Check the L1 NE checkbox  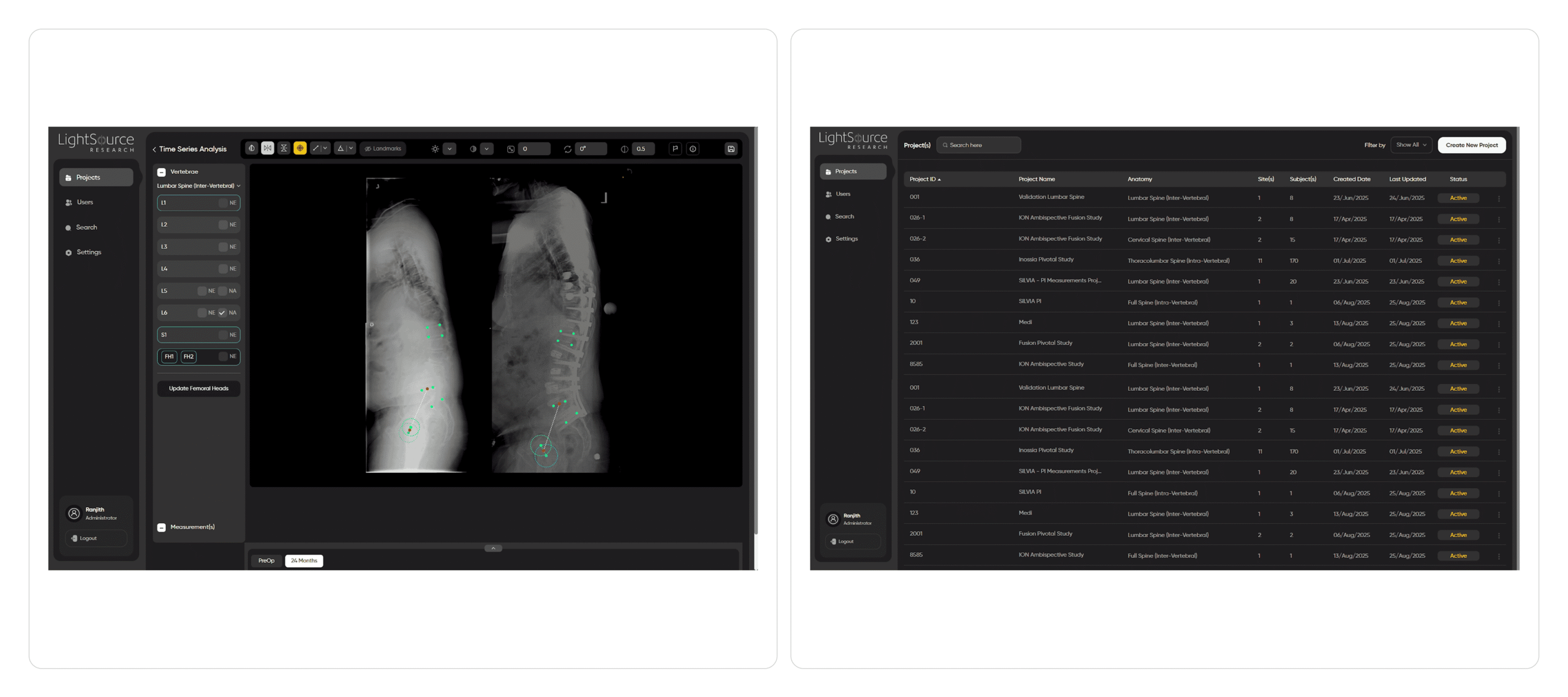click(223, 203)
